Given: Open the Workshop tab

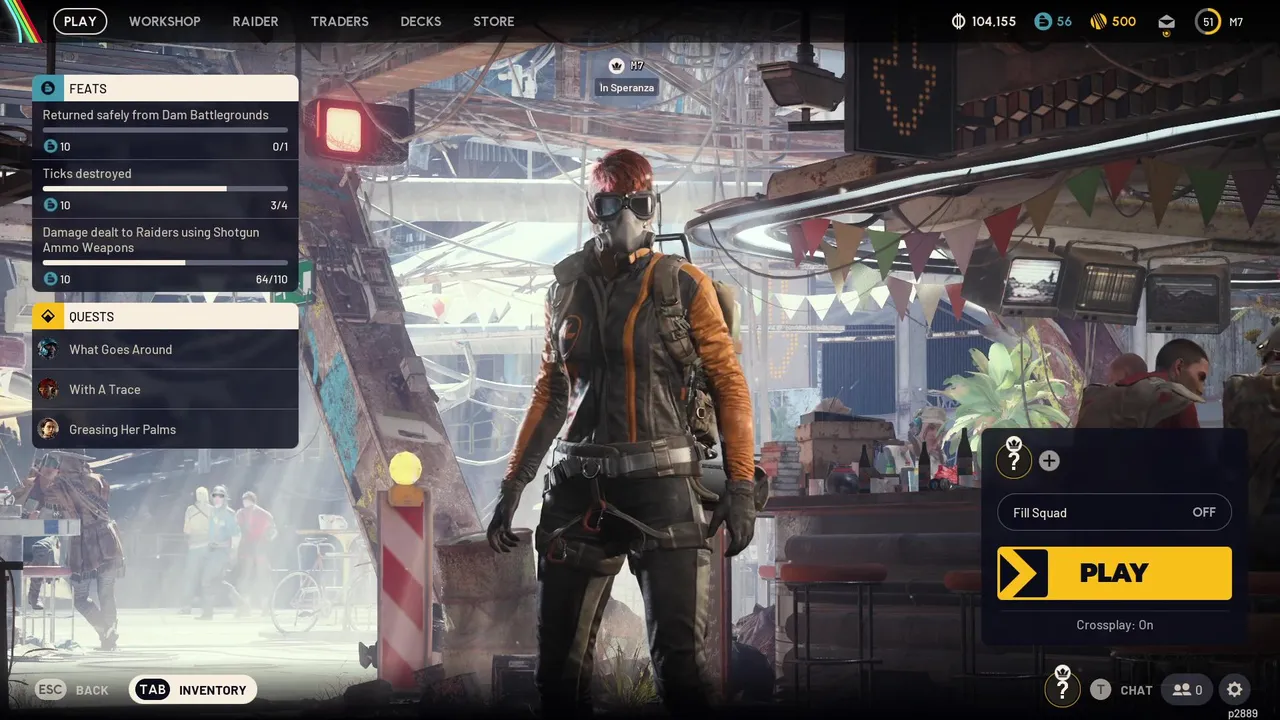Looking at the screenshot, I should (x=164, y=21).
